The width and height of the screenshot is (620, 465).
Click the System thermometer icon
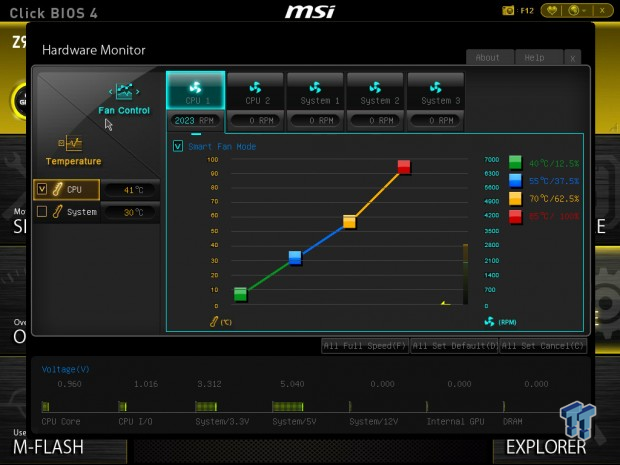[57, 212]
